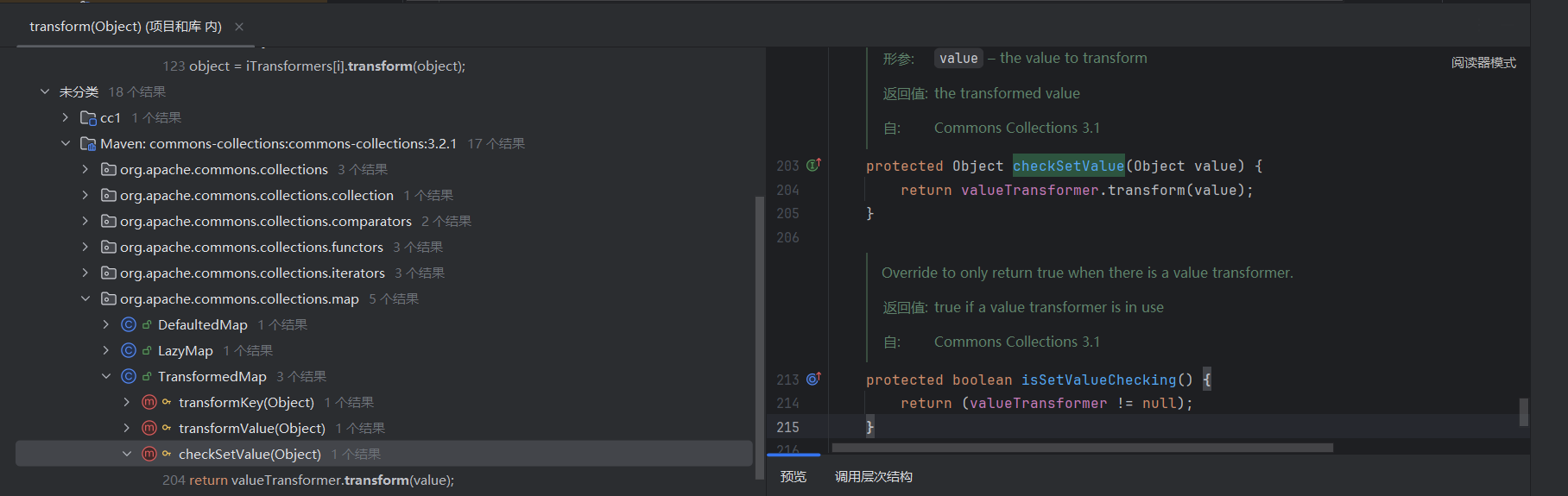Select the checkSetValue(Object) result row

[x=250, y=454]
